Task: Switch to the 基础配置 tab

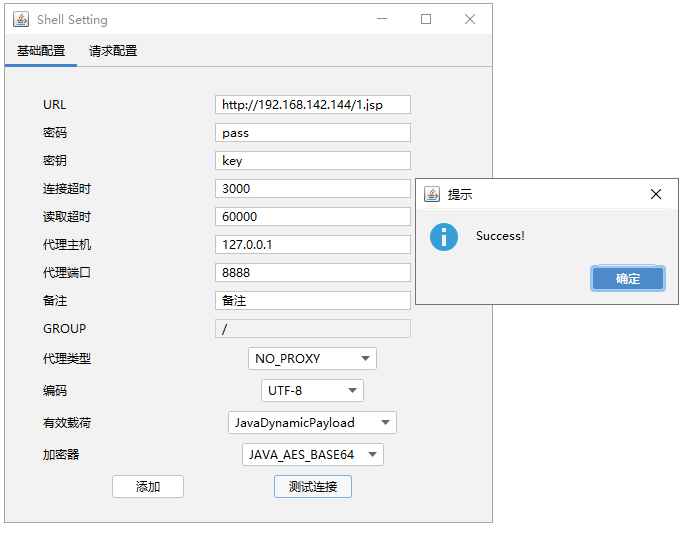Action: pyautogui.click(x=41, y=51)
